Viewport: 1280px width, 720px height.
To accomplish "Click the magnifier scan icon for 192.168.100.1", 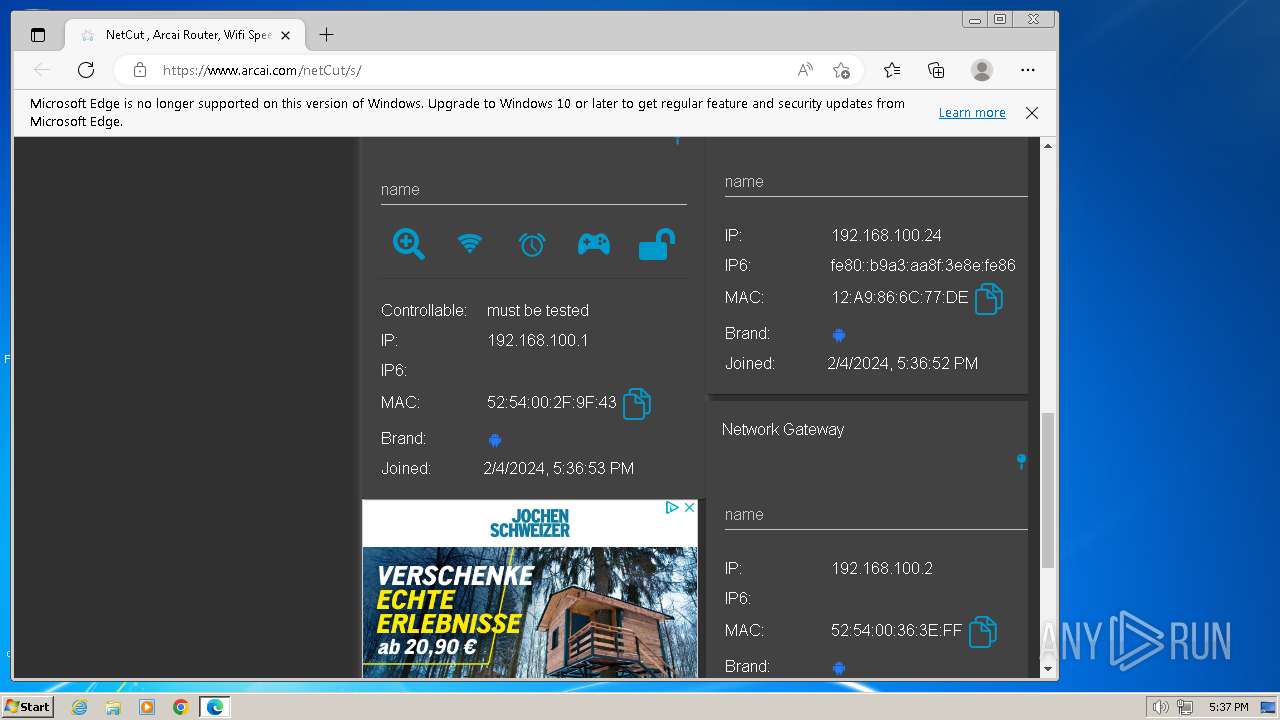I will [x=408, y=244].
